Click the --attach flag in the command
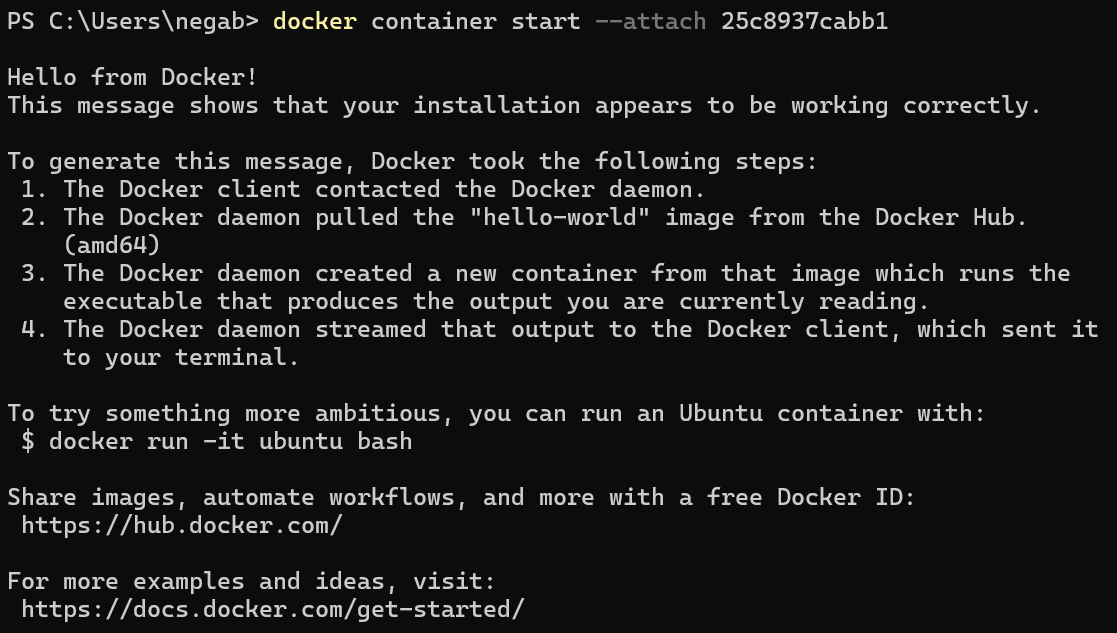The height and width of the screenshot is (633, 1117). tap(650, 21)
